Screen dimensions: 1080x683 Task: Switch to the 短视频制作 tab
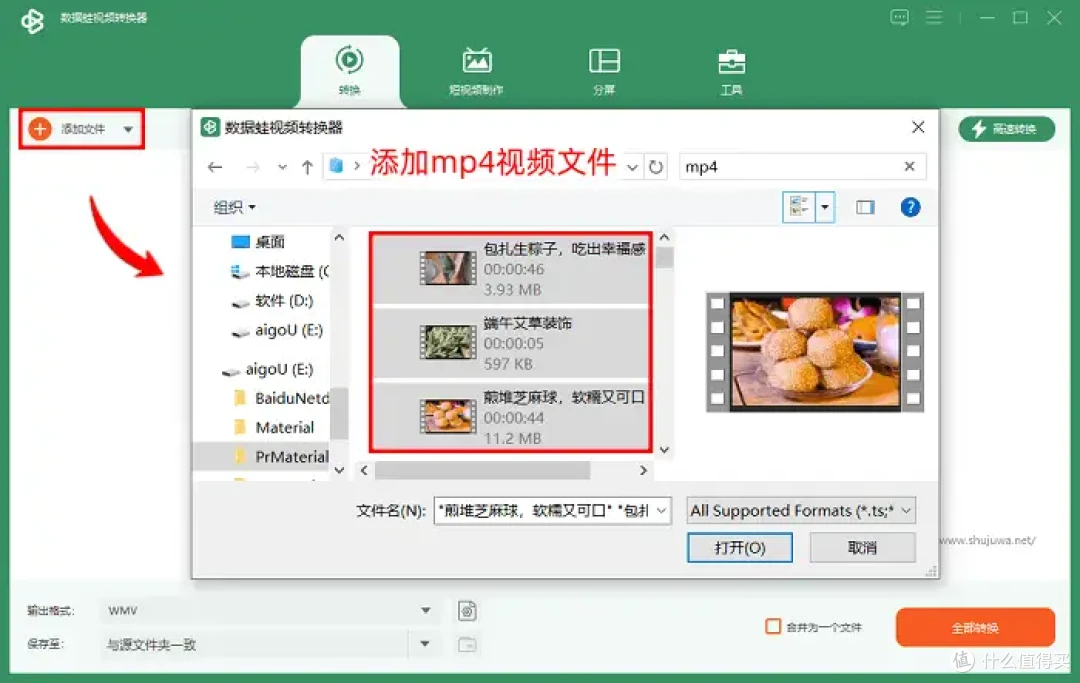click(476, 70)
